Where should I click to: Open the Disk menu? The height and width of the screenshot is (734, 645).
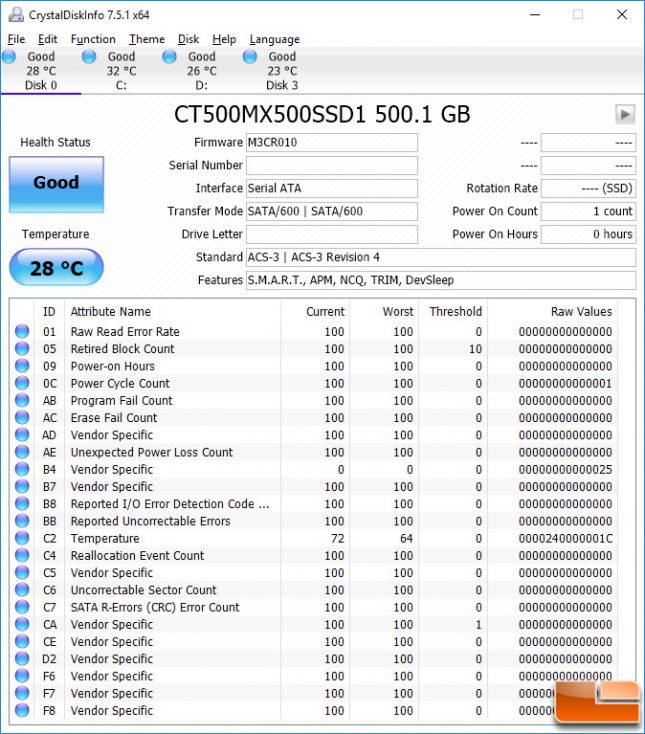(188, 39)
